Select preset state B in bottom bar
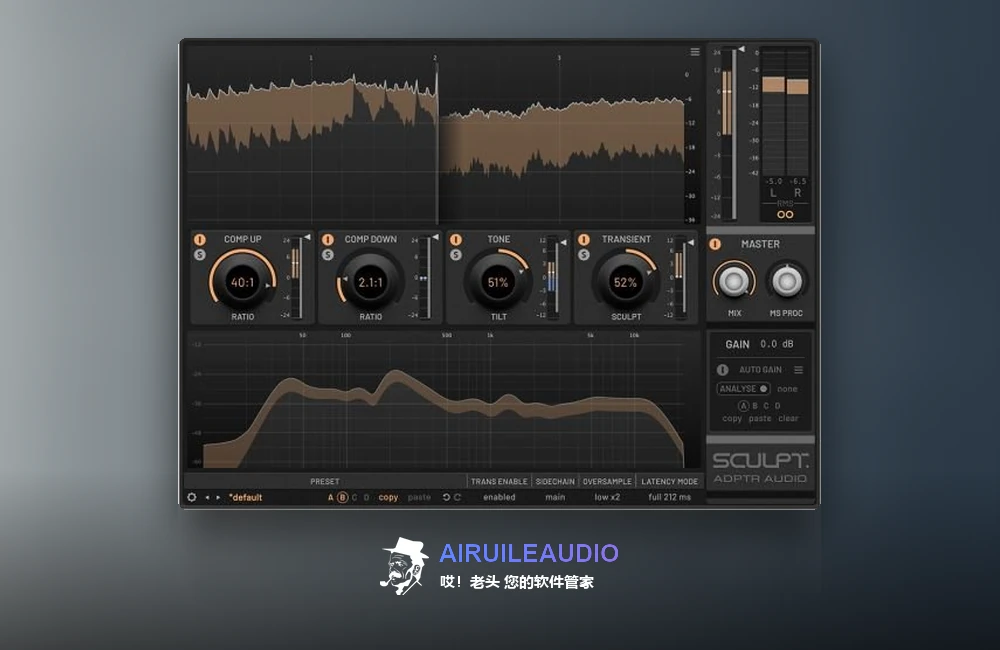This screenshot has height=650, width=1000. pyautogui.click(x=342, y=498)
